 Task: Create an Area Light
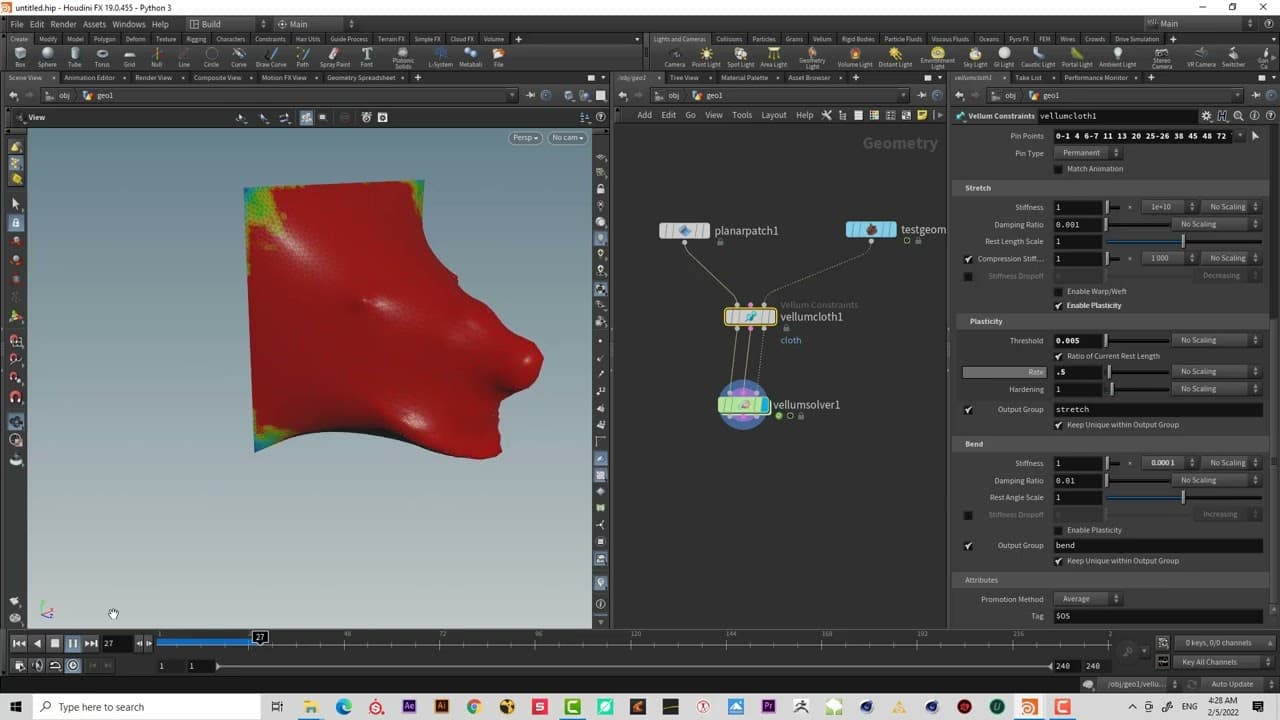(773, 57)
